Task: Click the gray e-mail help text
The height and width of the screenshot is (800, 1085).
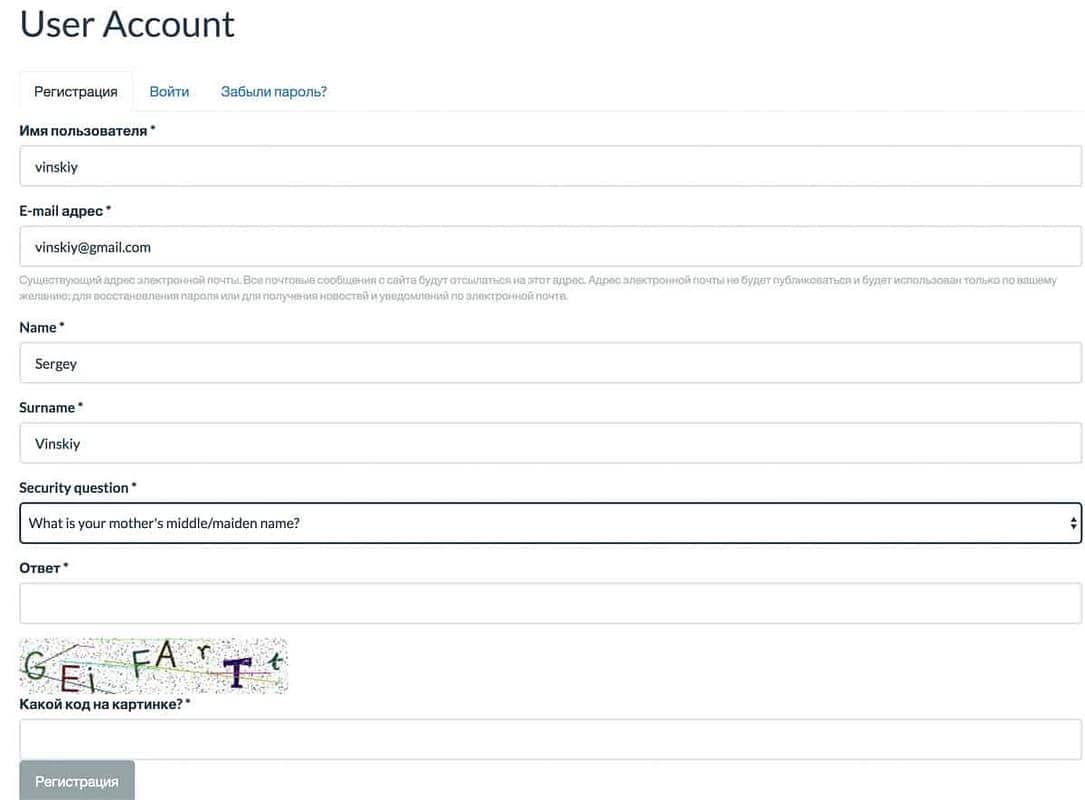Action: click(x=538, y=288)
